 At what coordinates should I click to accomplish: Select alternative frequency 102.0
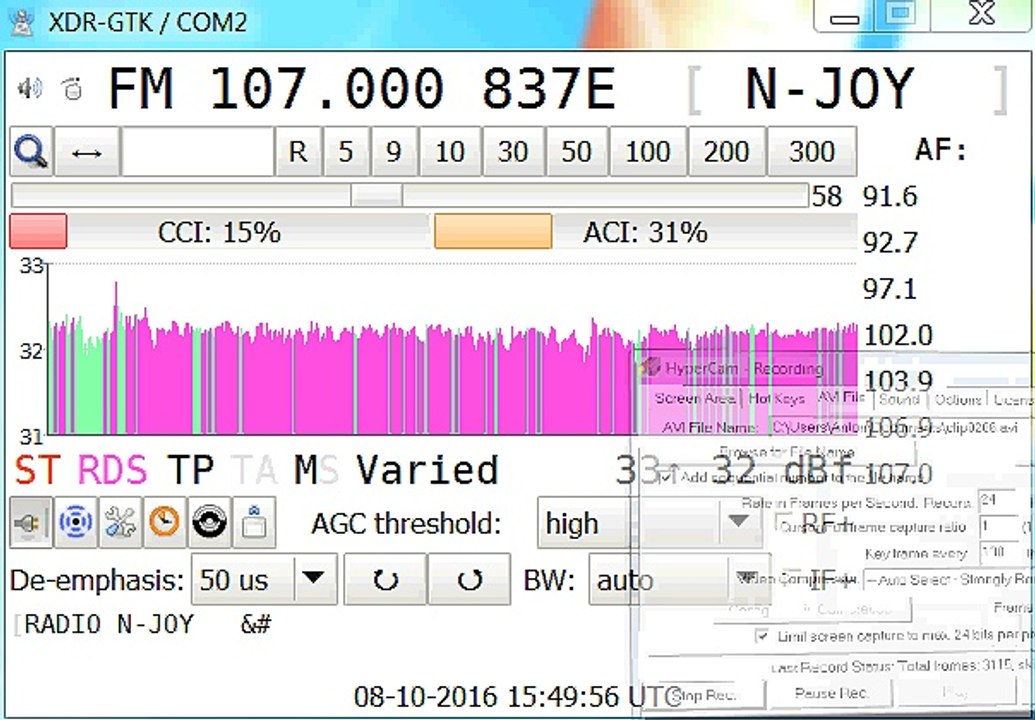click(898, 335)
